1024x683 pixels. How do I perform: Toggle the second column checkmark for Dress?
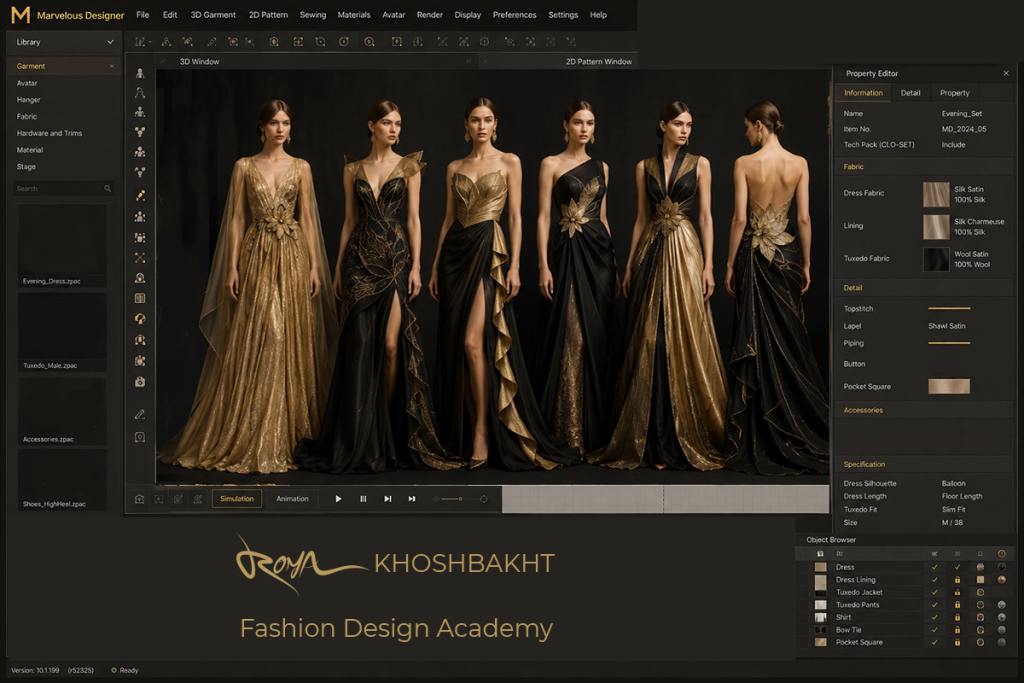pyautogui.click(x=957, y=567)
